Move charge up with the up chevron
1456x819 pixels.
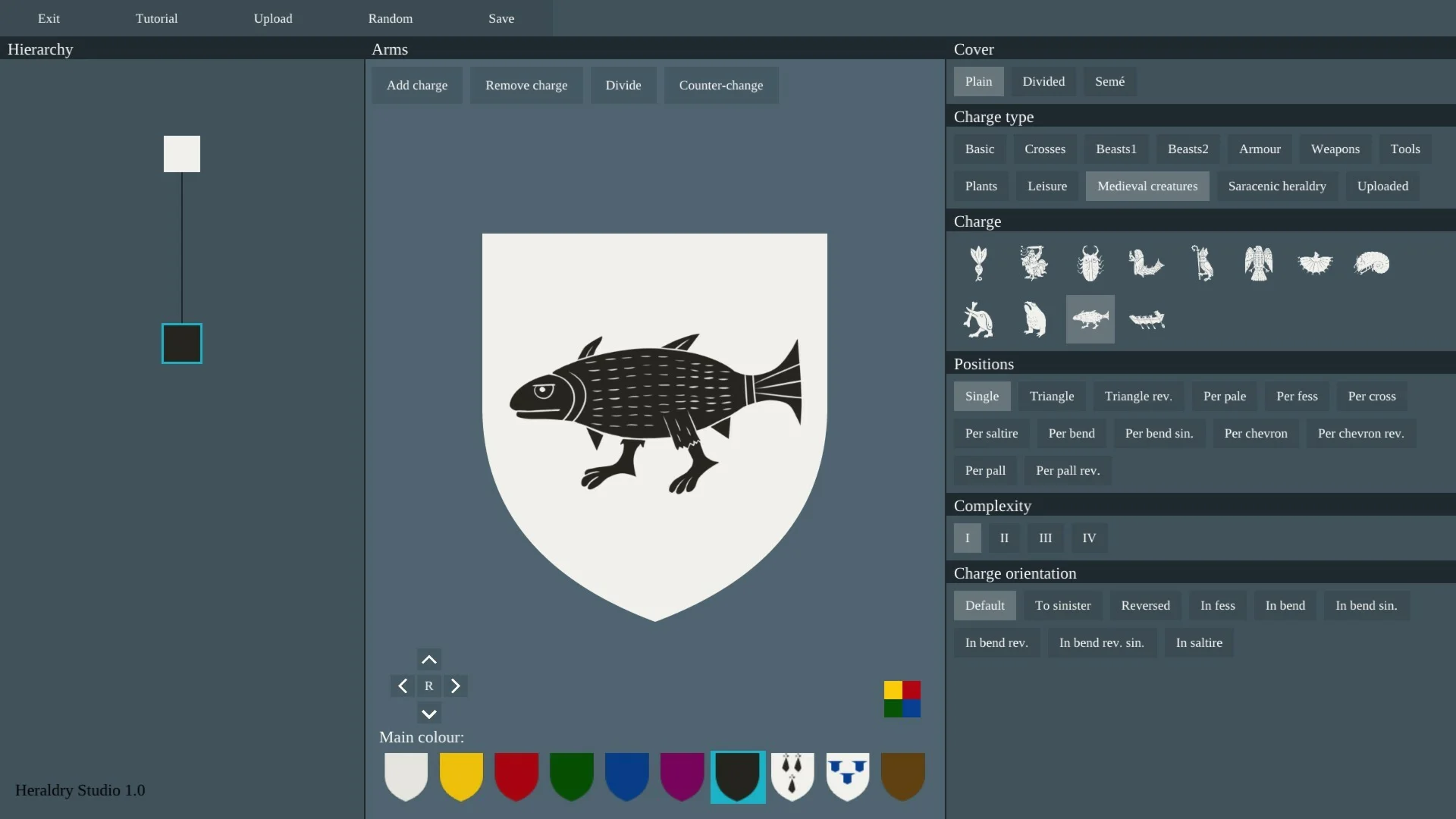(x=428, y=659)
